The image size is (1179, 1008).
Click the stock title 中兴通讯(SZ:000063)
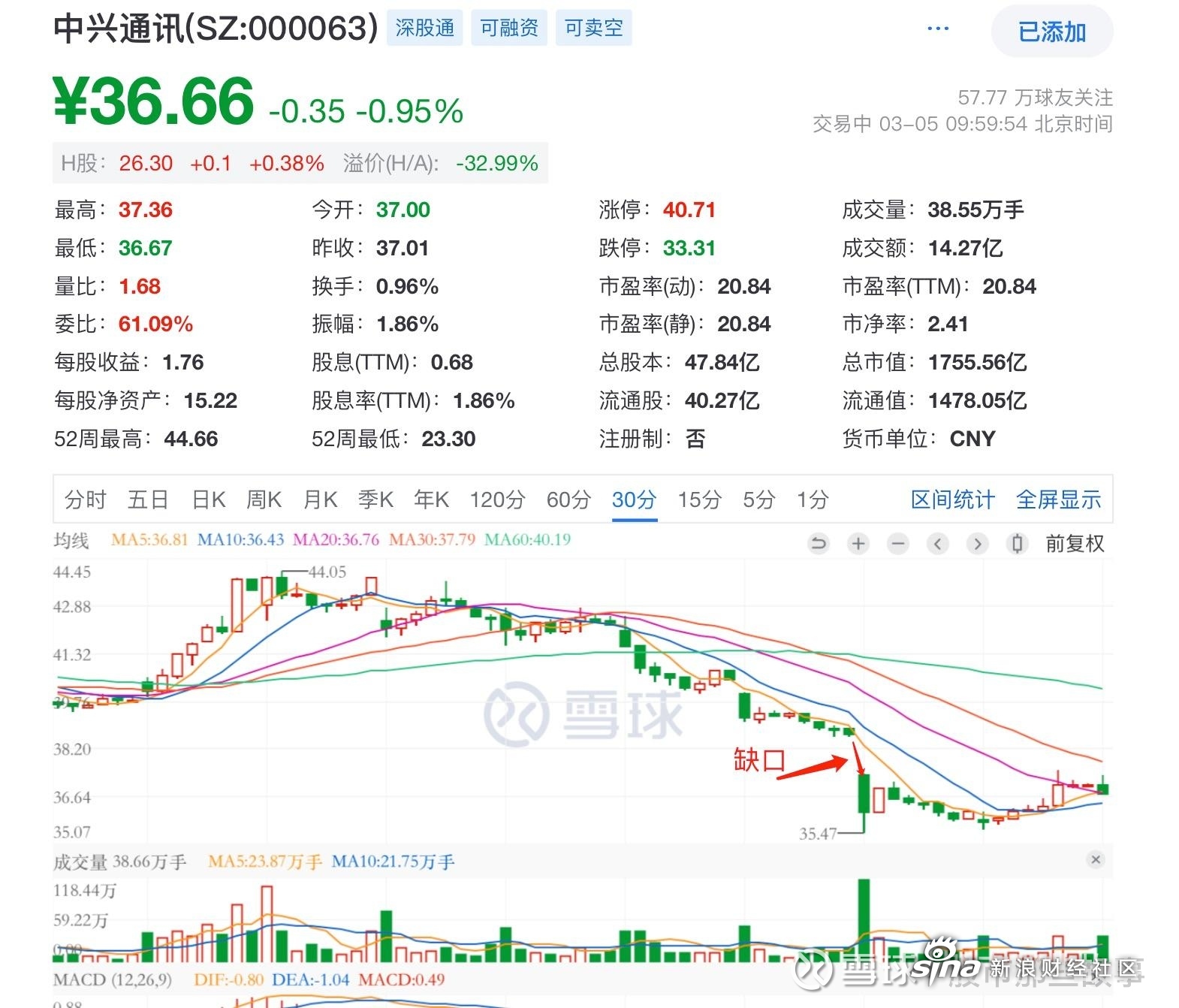(x=216, y=29)
